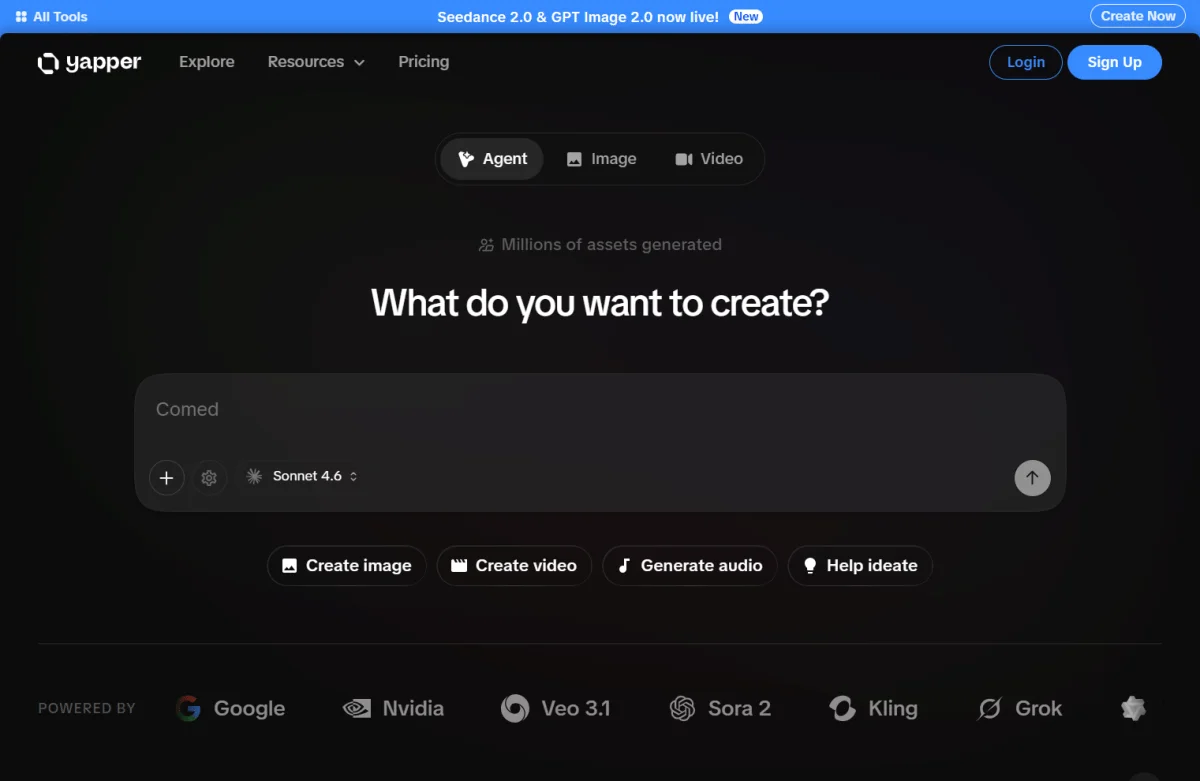Open the Seedance 2.0 announcement link
Screen dimensions: 1200x781
(578, 17)
